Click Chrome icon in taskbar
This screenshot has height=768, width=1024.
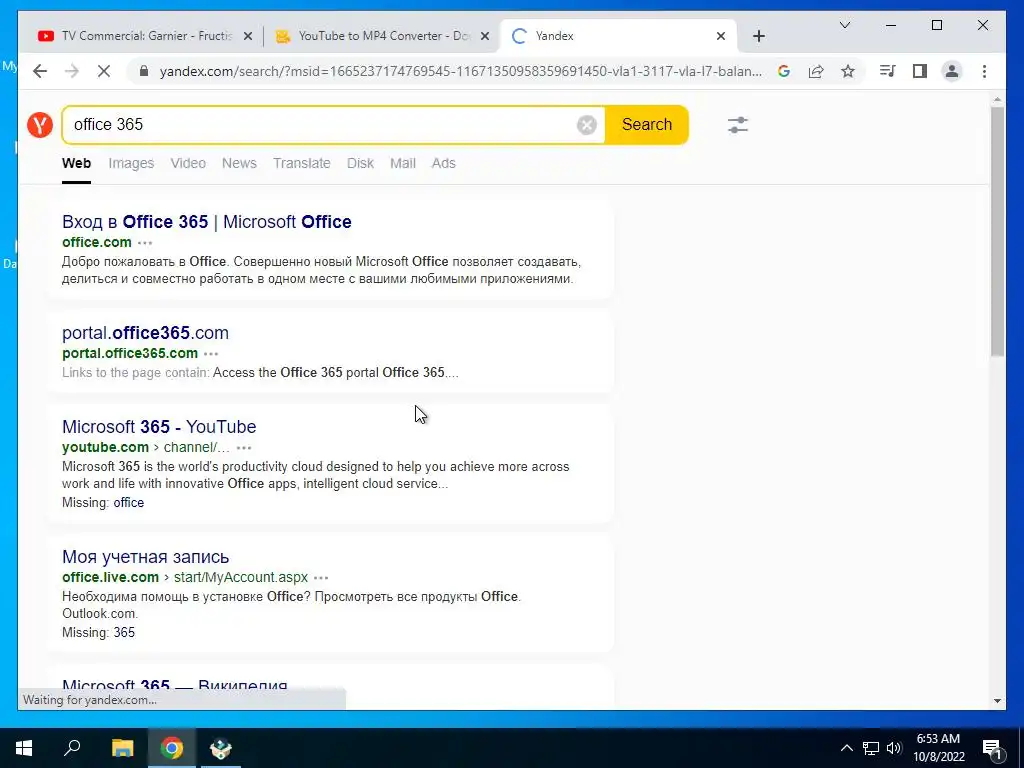(x=172, y=748)
